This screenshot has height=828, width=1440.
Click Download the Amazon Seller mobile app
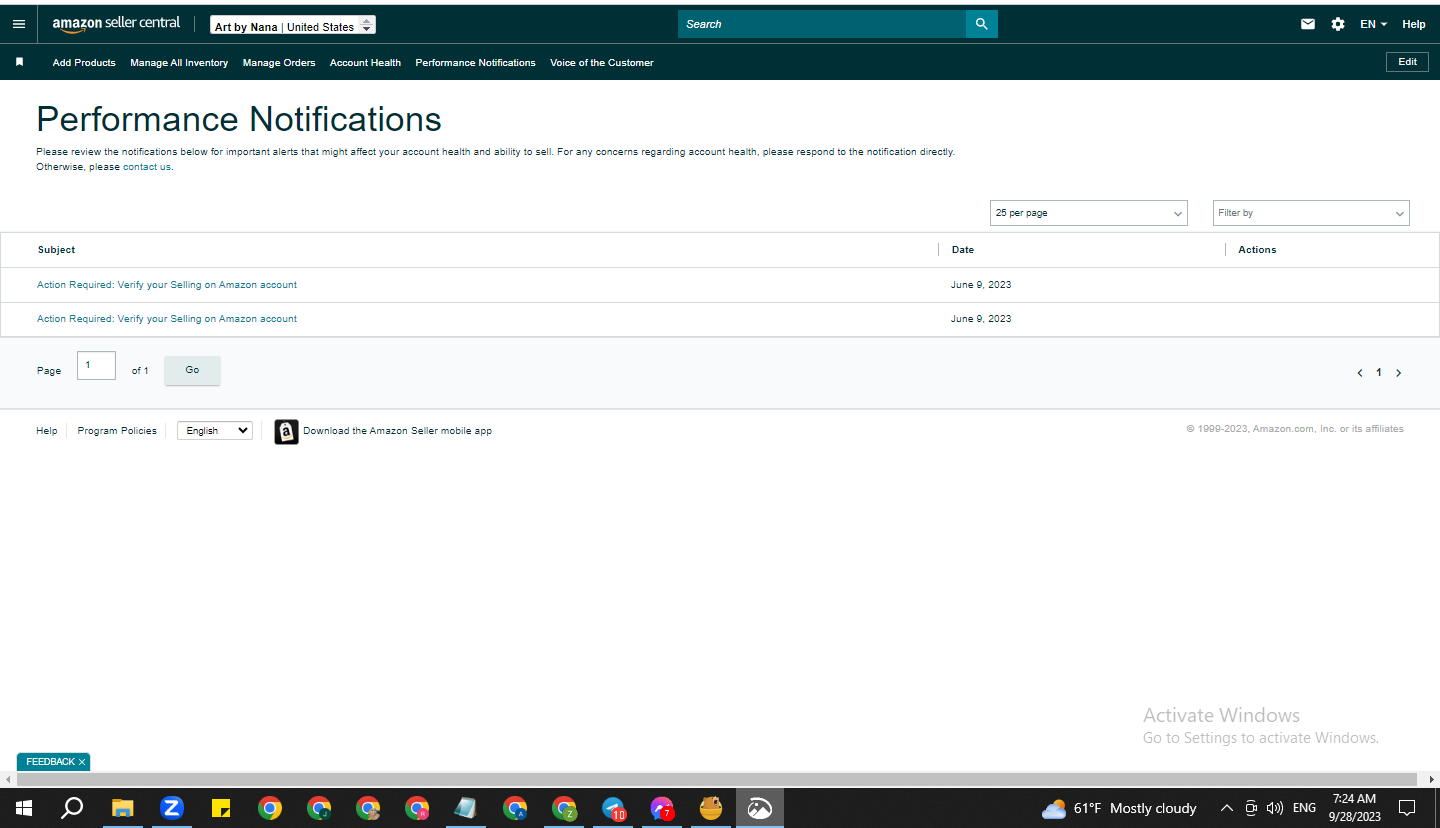[397, 431]
